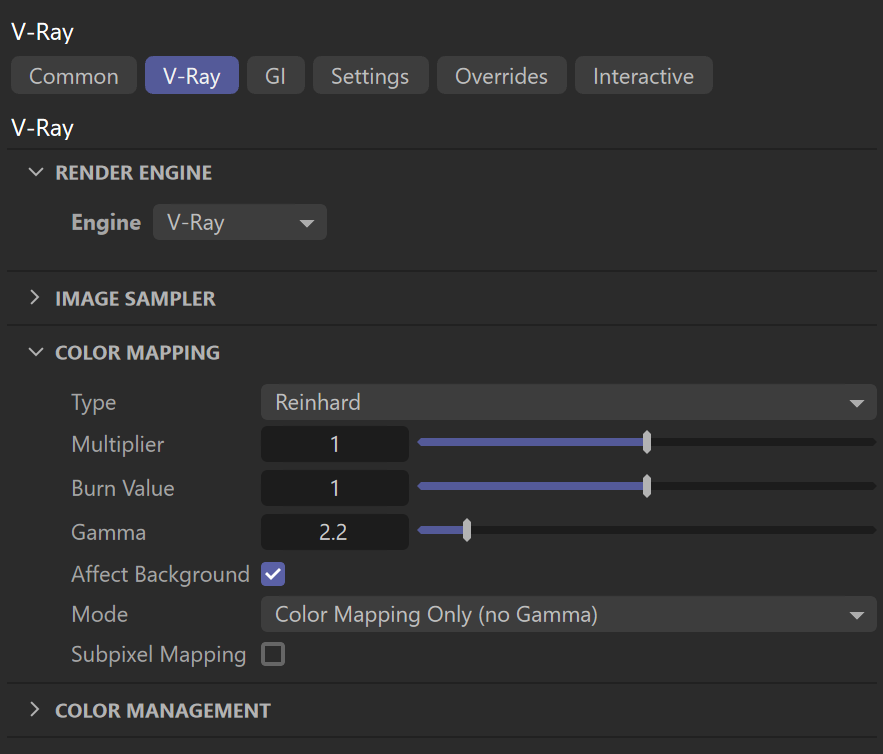Click the Mode label in Color Mapping
Screen dimensions: 883x754
tap(100, 614)
